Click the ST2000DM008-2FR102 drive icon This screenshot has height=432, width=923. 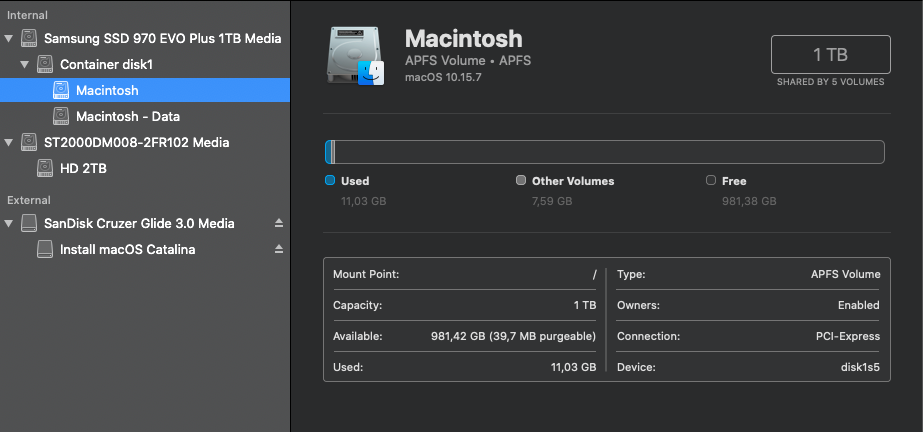pos(29,142)
